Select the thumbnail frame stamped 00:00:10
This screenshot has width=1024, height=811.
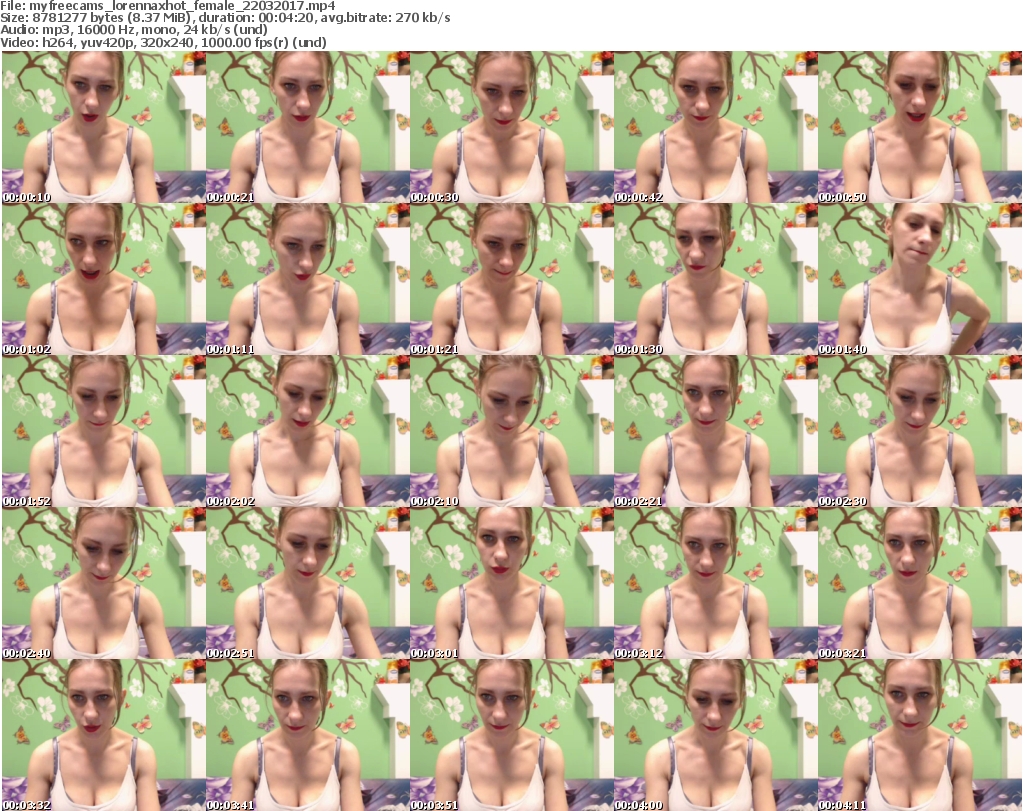pos(104,127)
